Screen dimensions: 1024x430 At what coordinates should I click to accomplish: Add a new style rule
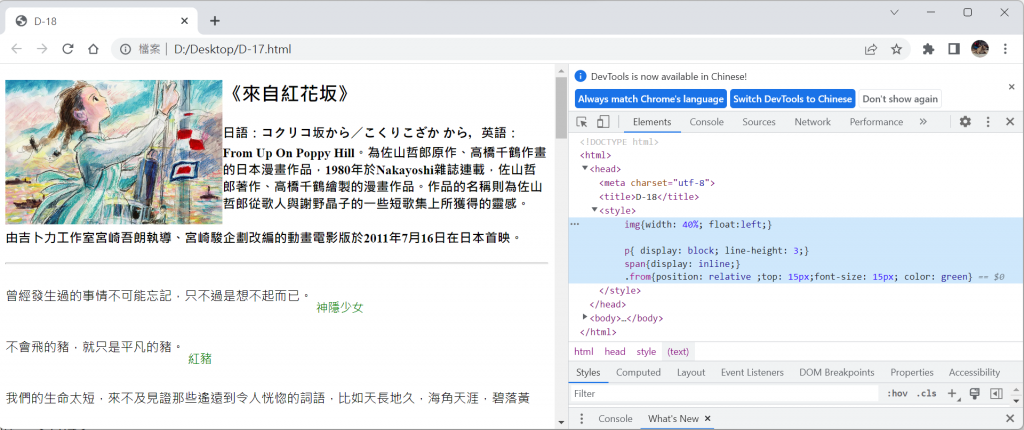(x=953, y=393)
